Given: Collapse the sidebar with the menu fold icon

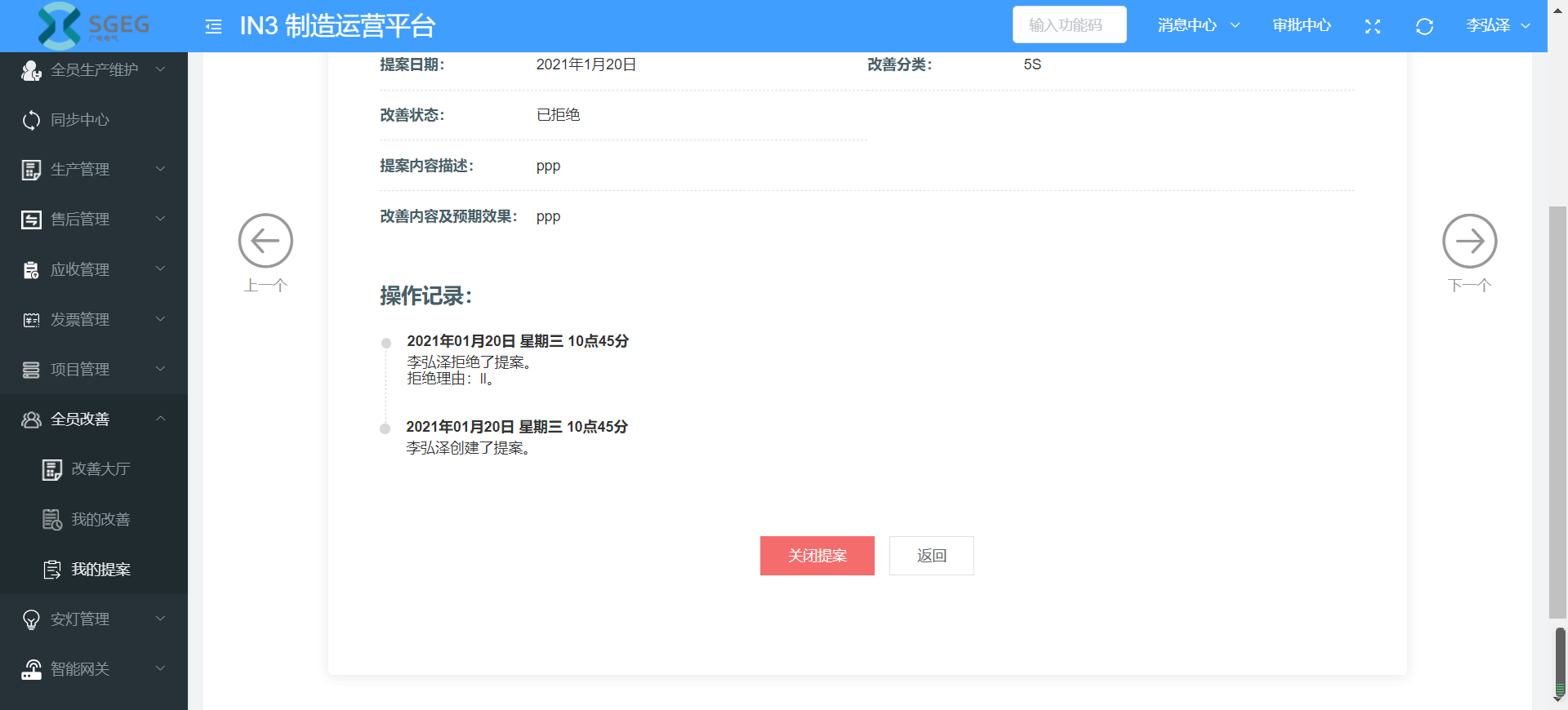Looking at the screenshot, I should tap(213, 26).
